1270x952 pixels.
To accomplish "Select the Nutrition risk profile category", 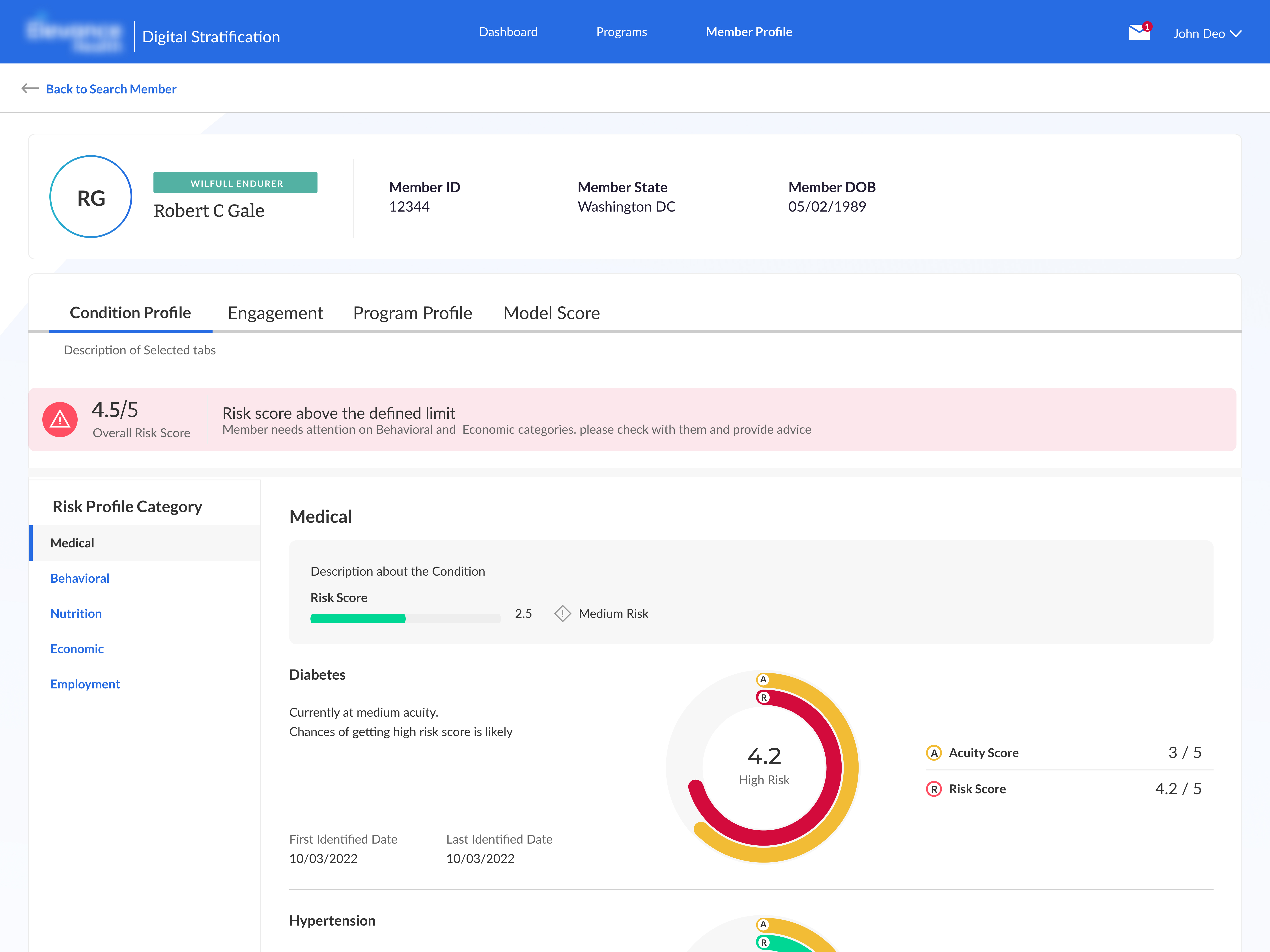I will pos(76,614).
